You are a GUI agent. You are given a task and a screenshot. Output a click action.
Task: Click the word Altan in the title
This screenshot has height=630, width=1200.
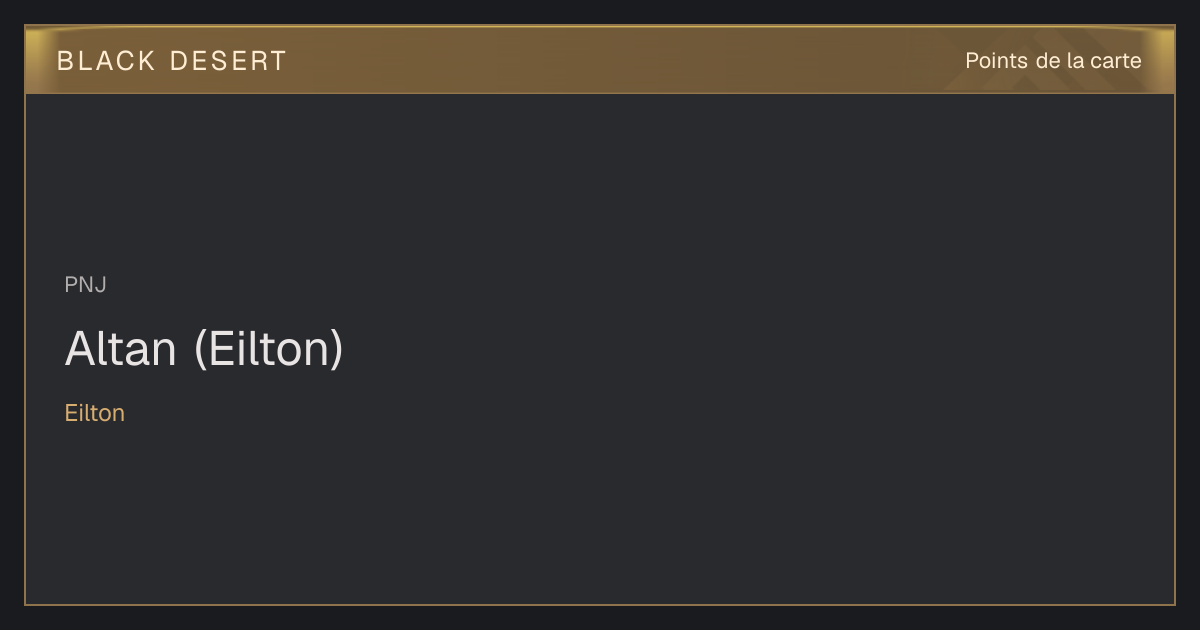tap(121, 349)
